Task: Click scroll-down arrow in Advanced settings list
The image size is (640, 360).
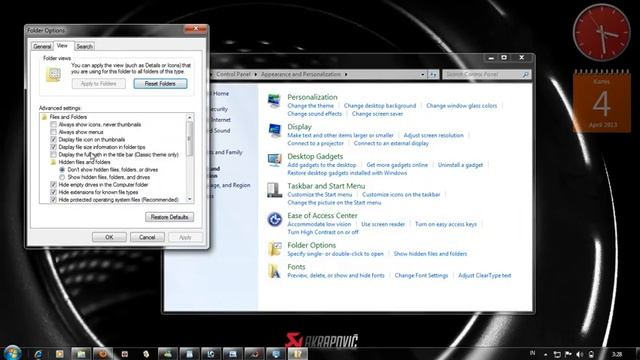Action: click(x=189, y=199)
